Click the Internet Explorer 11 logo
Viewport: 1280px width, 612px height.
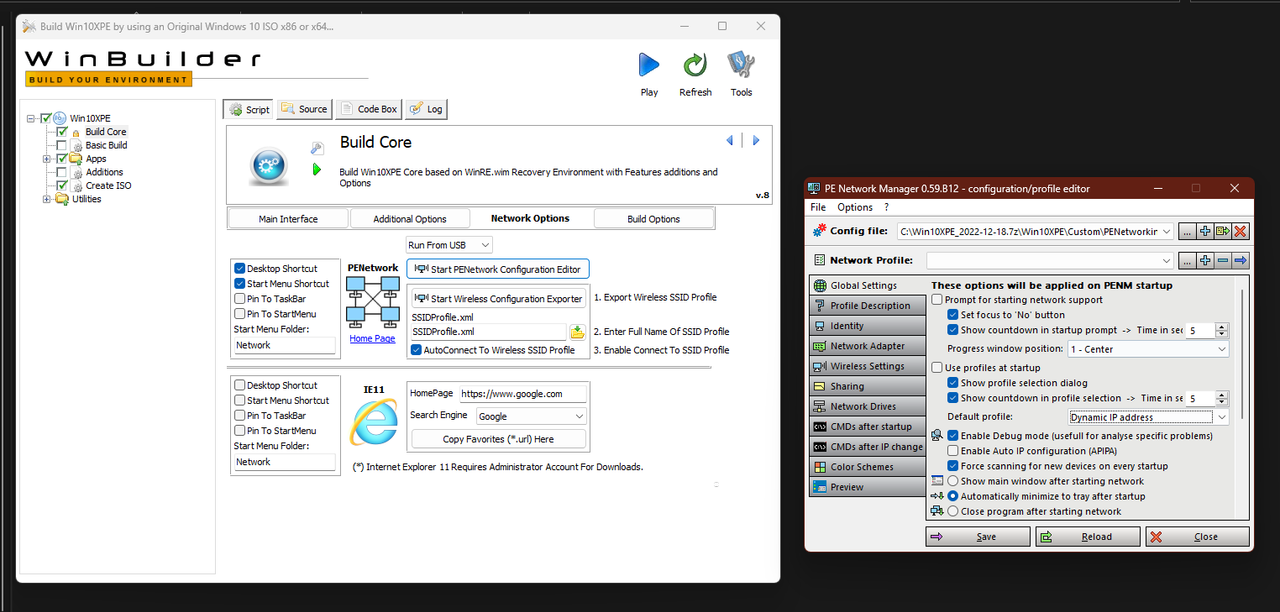[x=373, y=421]
